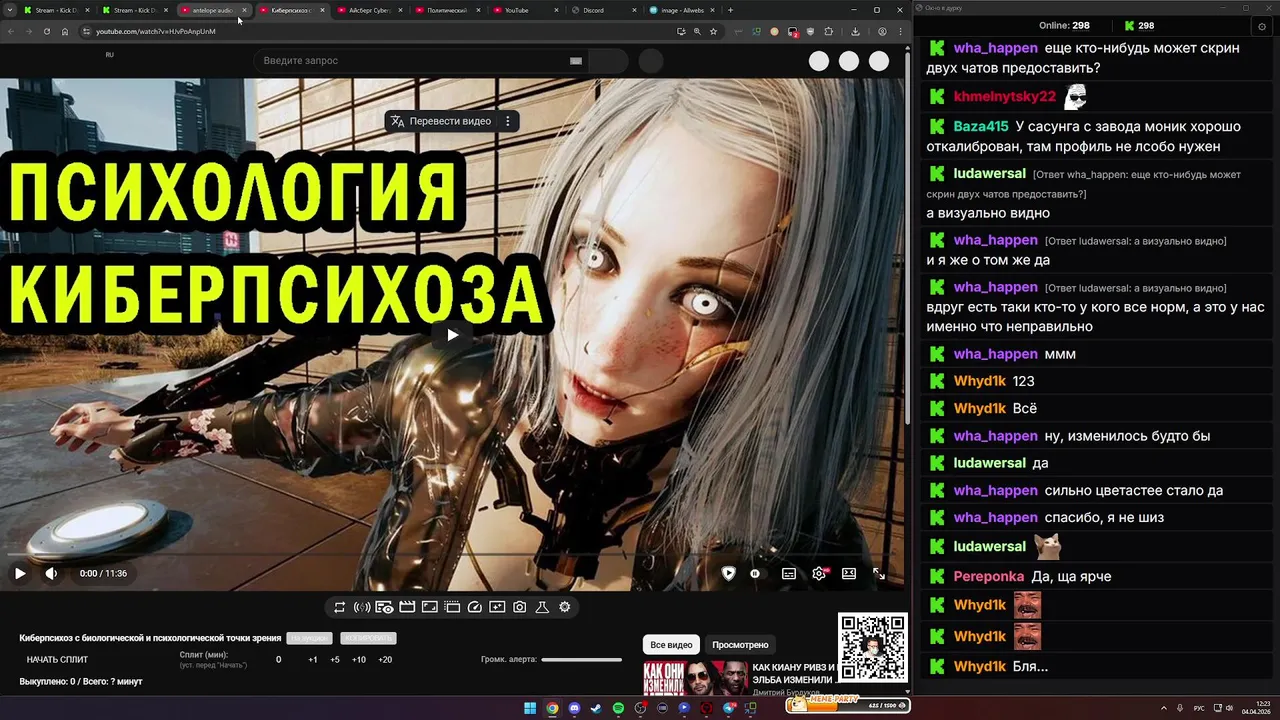Open the browser extensions puzzle icon
Viewport: 1280px width, 720px height.
point(828,31)
